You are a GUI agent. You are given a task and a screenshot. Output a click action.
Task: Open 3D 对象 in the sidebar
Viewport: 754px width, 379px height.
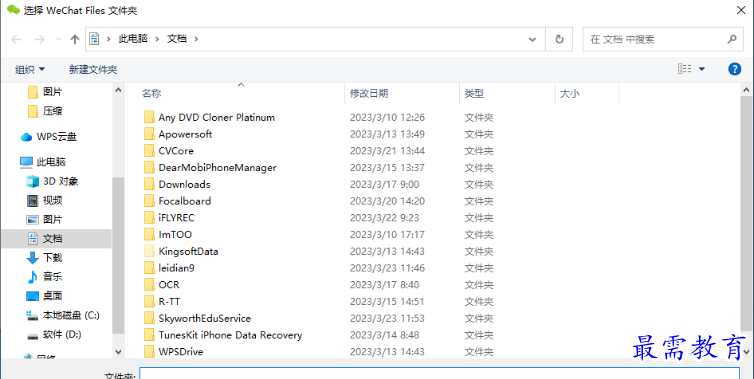[52, 181]
